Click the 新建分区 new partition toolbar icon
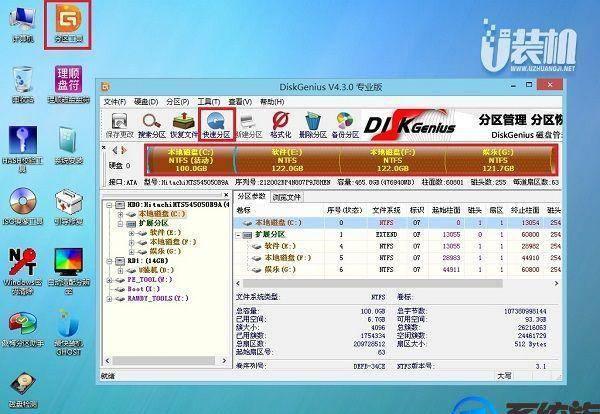 248,125
